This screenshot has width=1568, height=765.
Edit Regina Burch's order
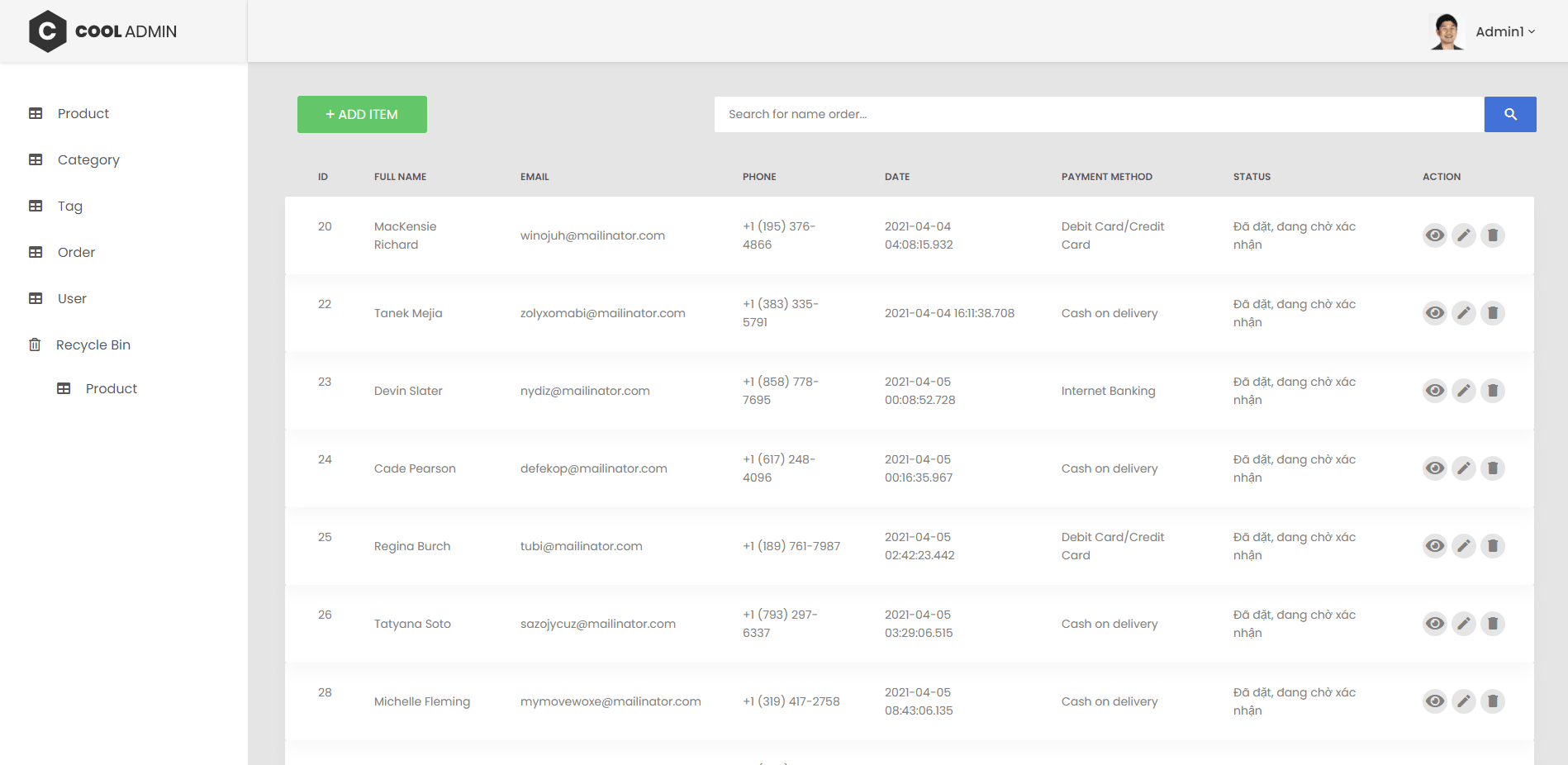tap(1464, 546)
